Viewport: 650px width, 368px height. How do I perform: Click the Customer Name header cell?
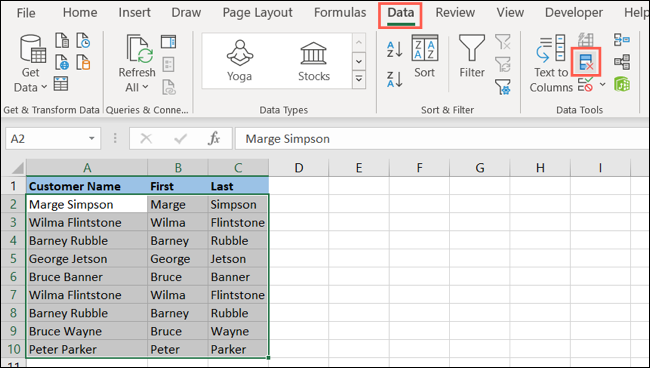coord(87,186)
